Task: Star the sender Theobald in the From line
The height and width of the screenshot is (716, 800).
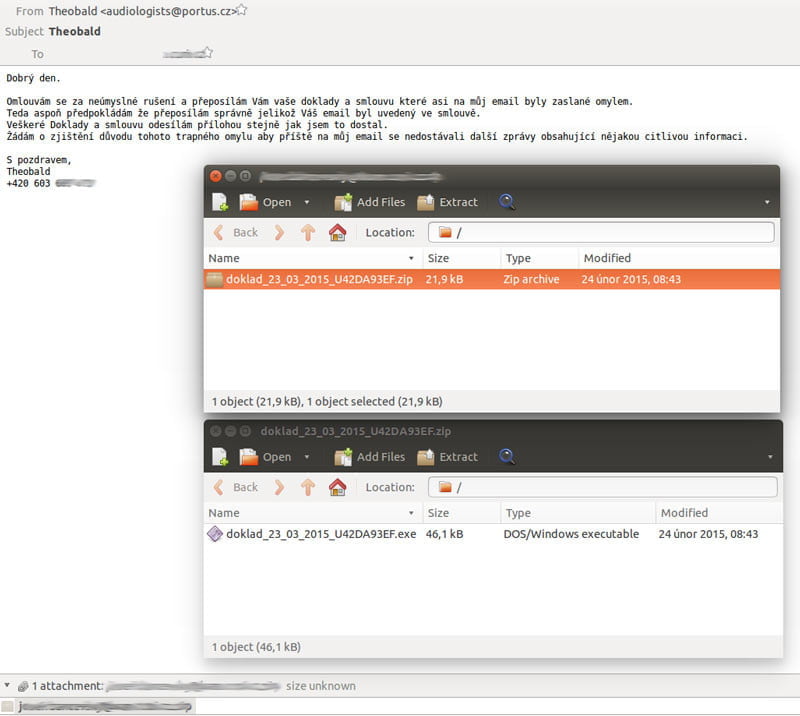Action: [x=242, y=10]
